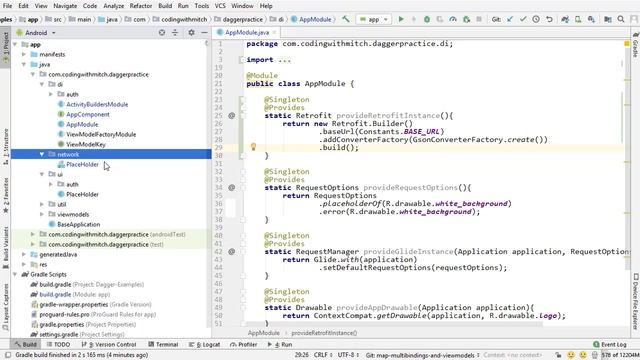Open the Analyze menu

tap(113, 6)
